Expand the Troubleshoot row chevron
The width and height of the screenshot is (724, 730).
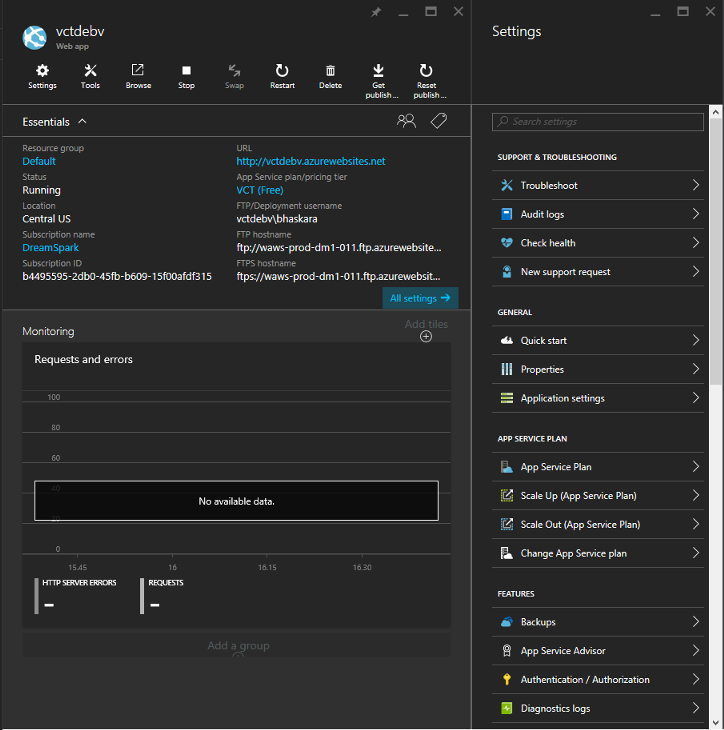click(x=696, y=185)
